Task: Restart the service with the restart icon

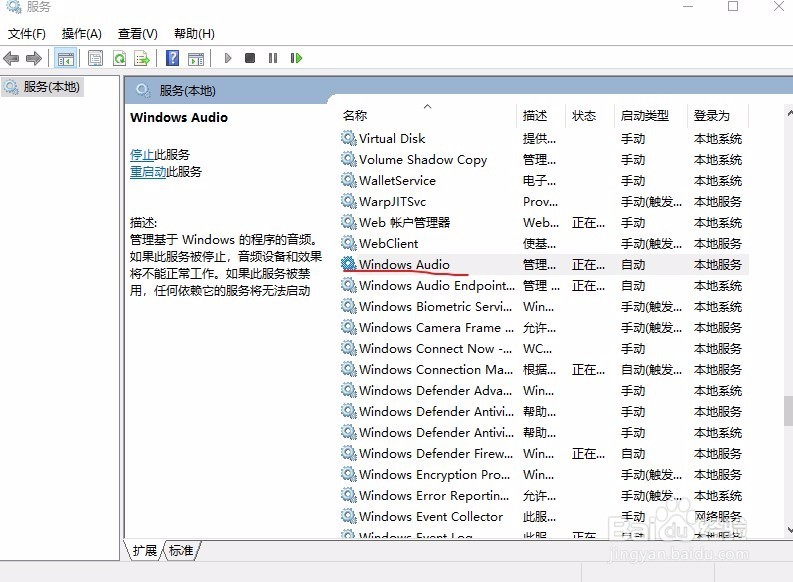Action: (x=296, y=58)
